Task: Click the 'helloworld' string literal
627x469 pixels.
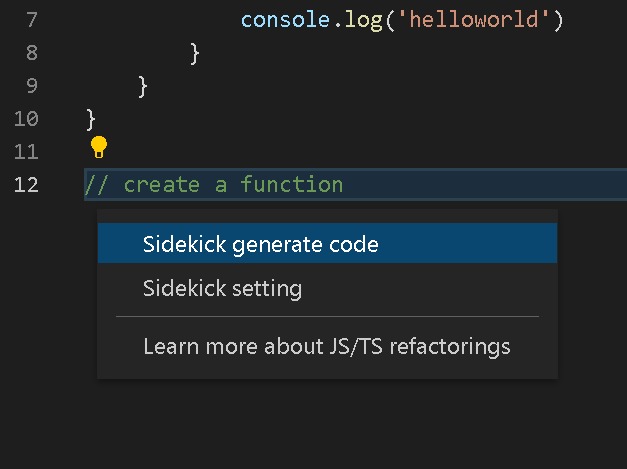Action: tap(474, 19)
